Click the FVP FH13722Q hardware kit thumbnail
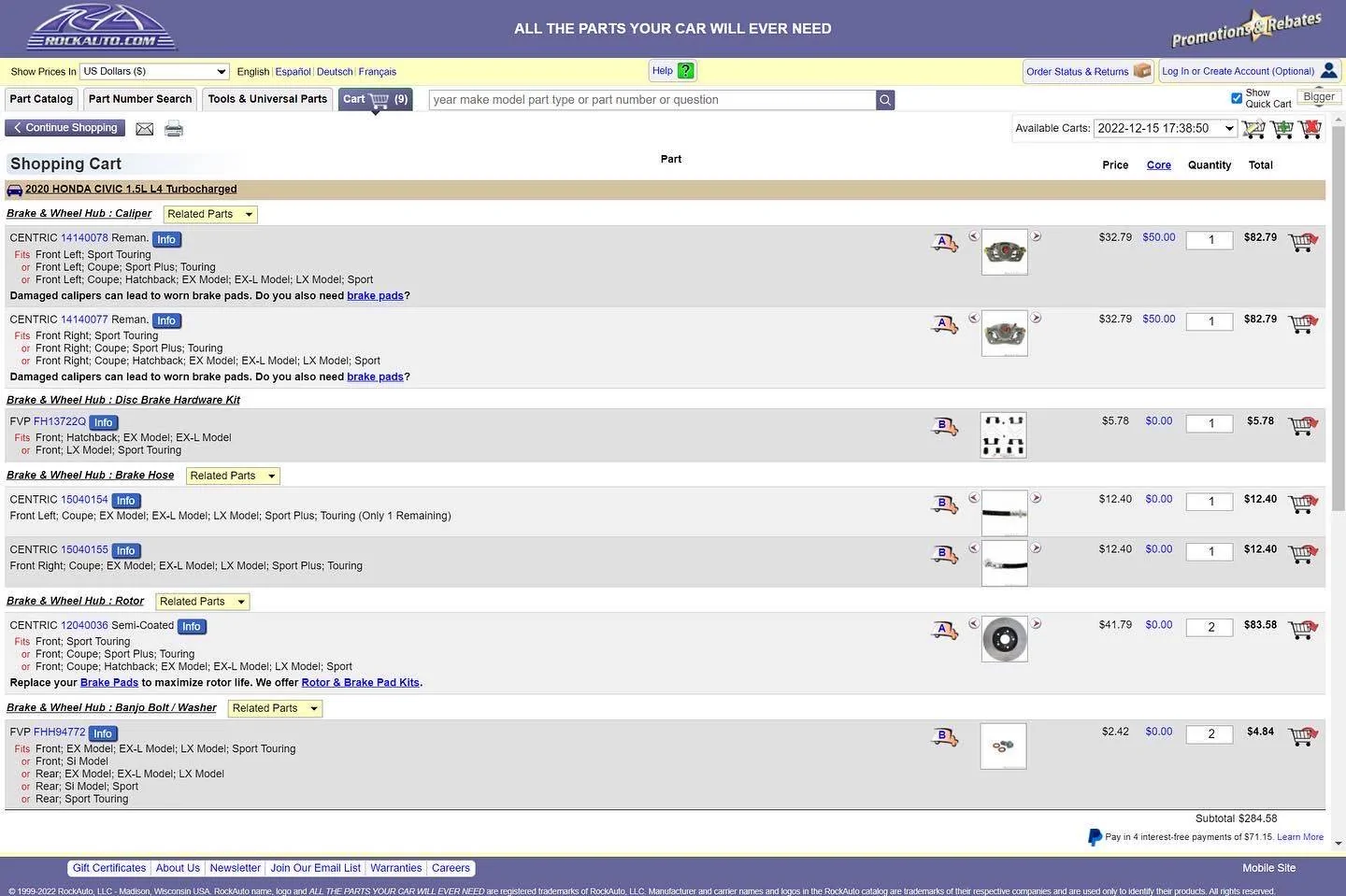Image resolution: width=1346 pixels, height=896 pixels. (1003, 434)
